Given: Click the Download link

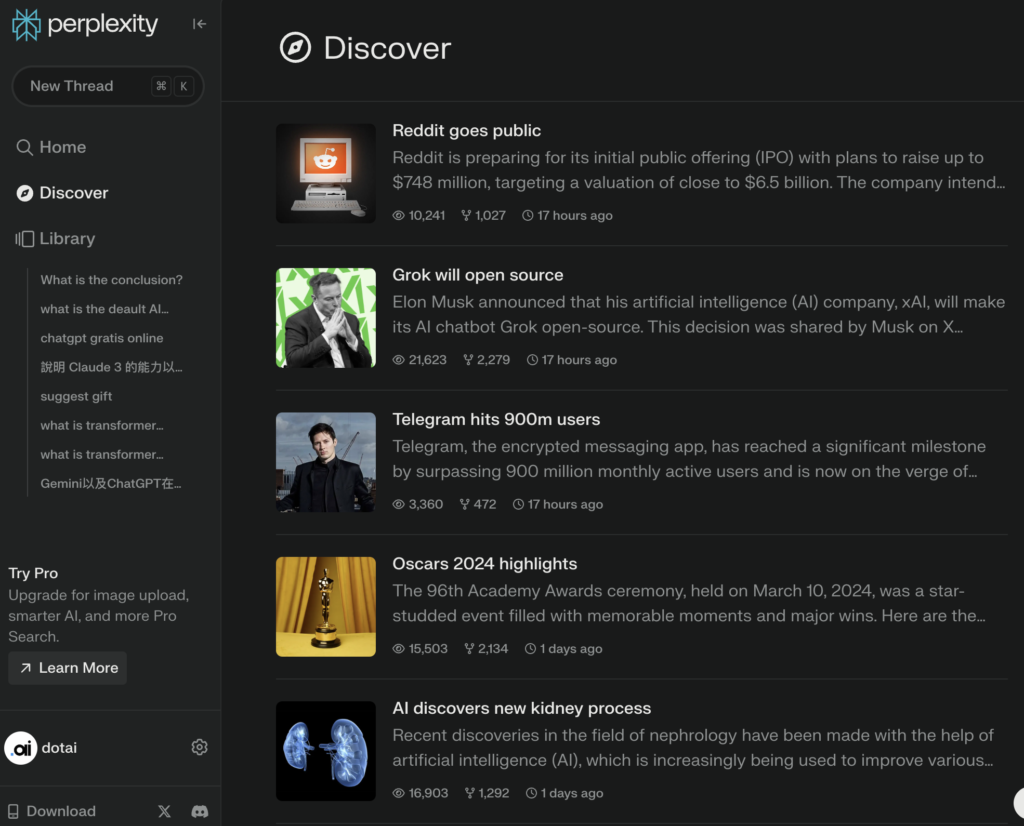Looking at the screenshot, I should [x=61, y=811].
